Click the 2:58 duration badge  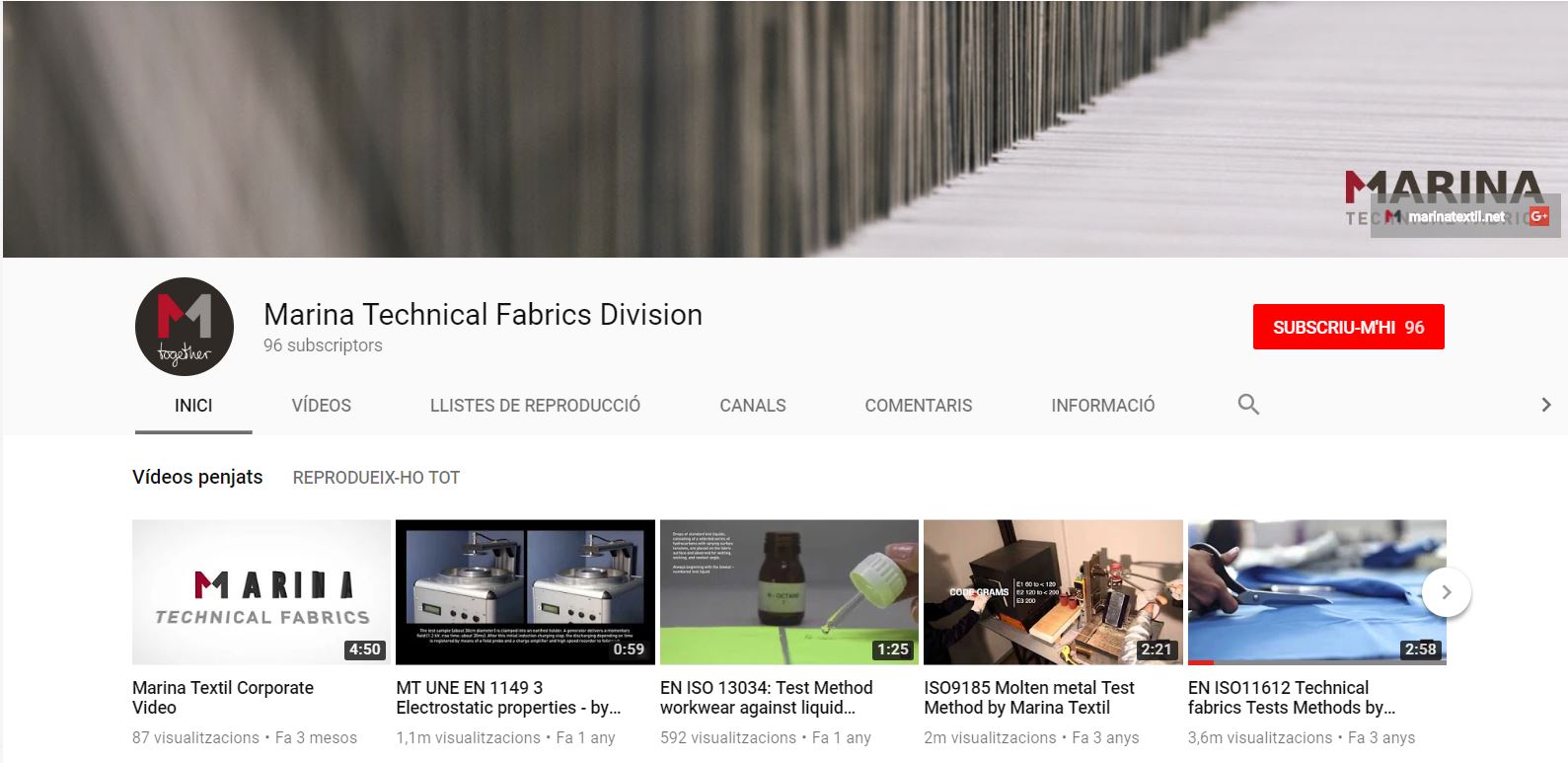pos(1421,649)
